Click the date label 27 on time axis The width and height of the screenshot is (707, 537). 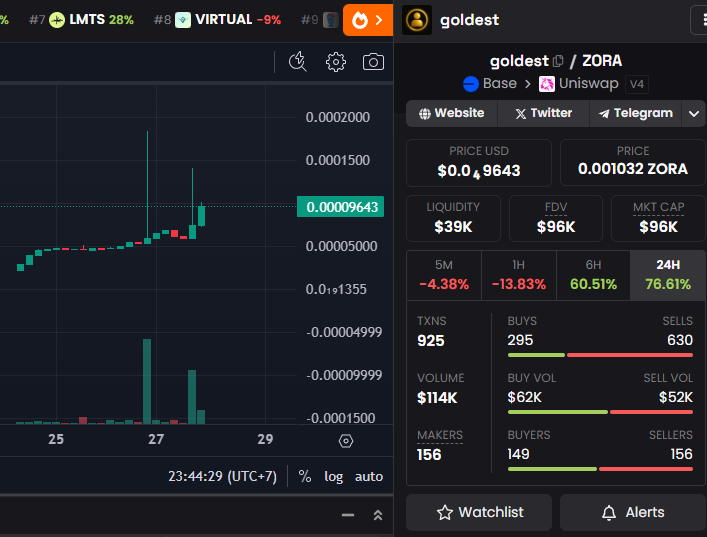(156, 439)
